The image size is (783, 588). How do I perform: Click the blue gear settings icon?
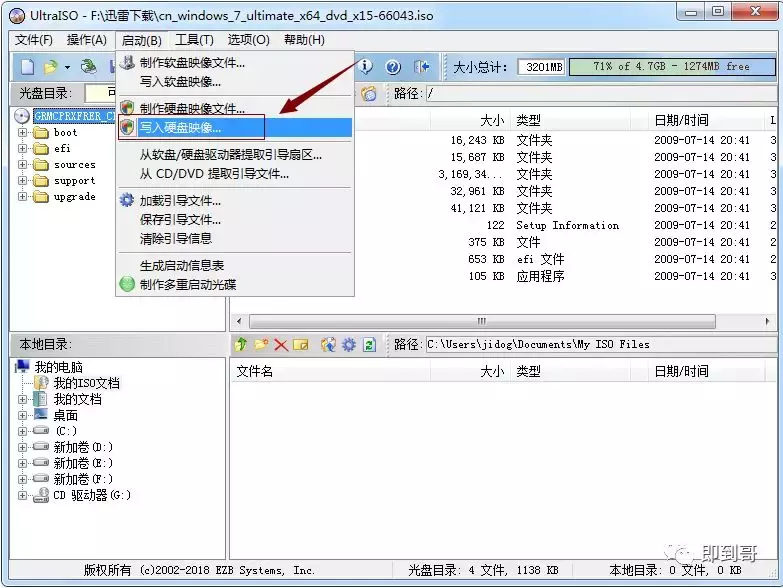(x=349, y=344)
